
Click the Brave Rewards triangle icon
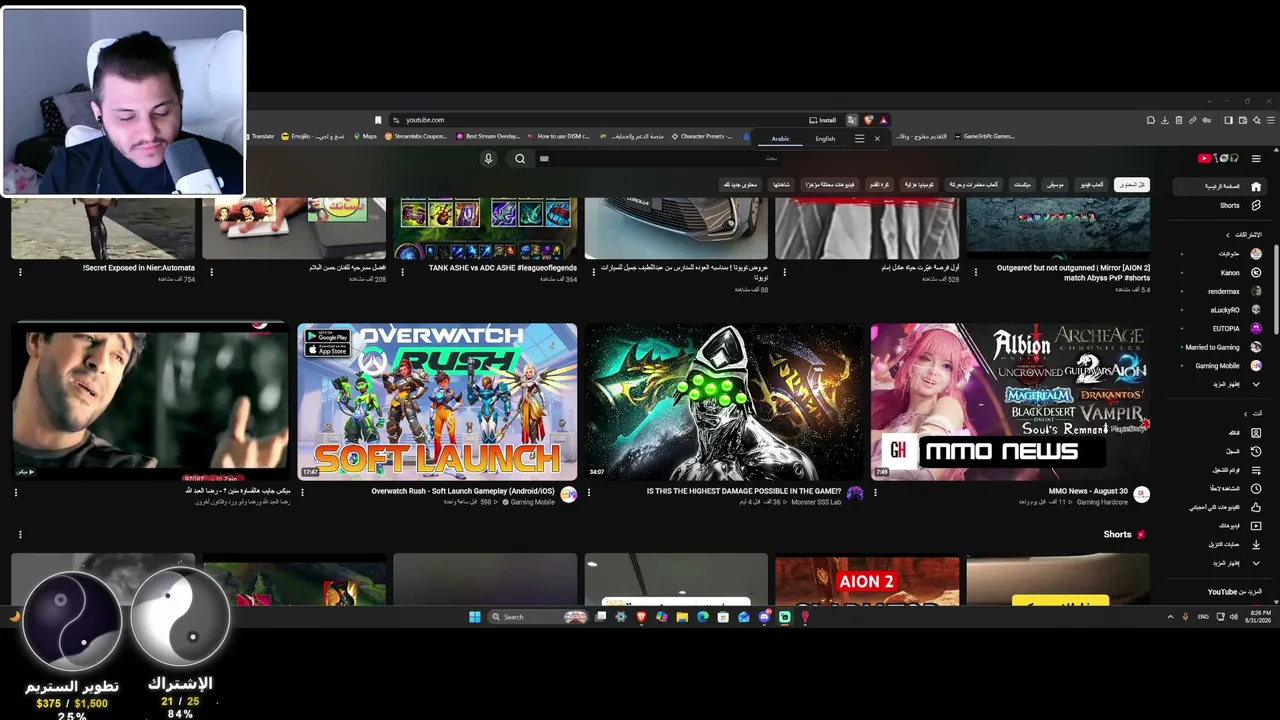point(883,120)
